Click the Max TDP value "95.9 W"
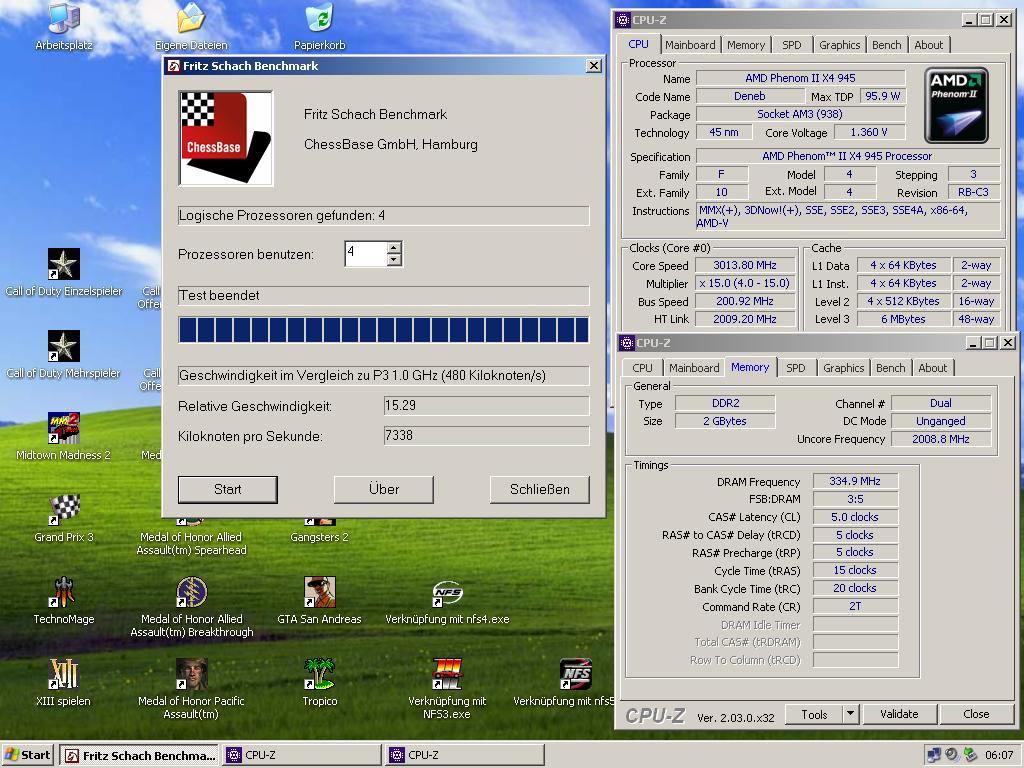This screenshot has height=768, width=1024. click(883, 96)
